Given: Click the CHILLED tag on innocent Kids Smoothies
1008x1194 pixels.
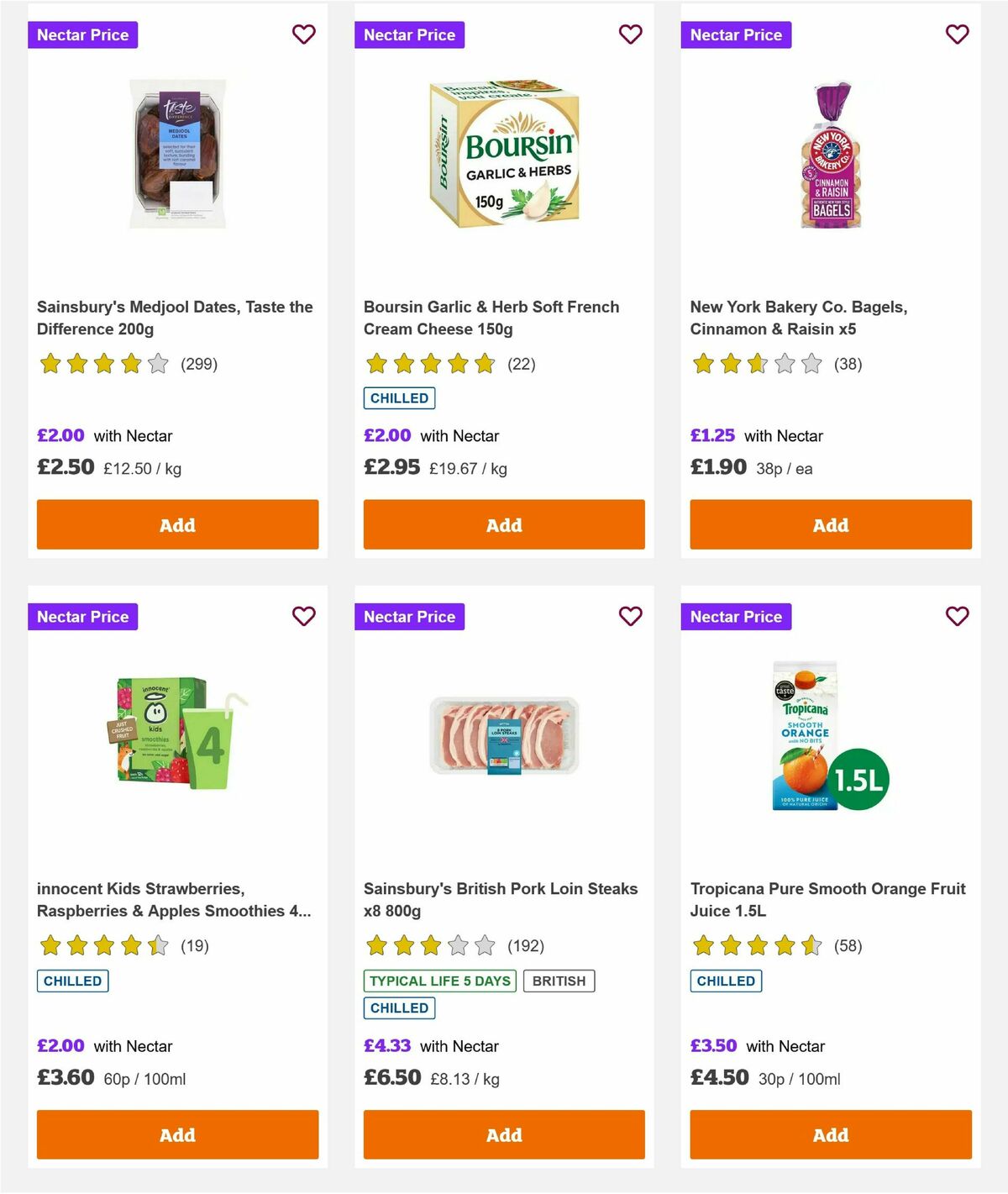Looking at the screenshot, I should pos(72,981).
